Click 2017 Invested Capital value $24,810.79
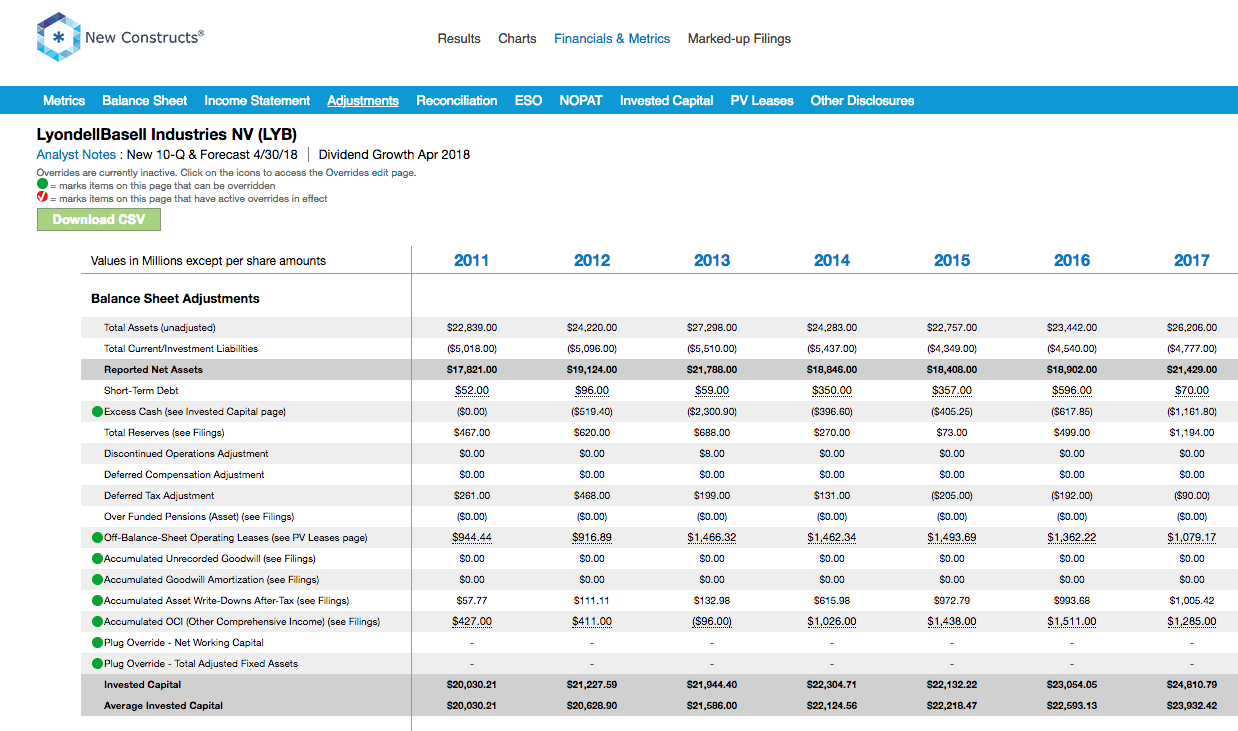Image resolution: width=1238 pixels, height=731 pixels. pos(1192,685)
